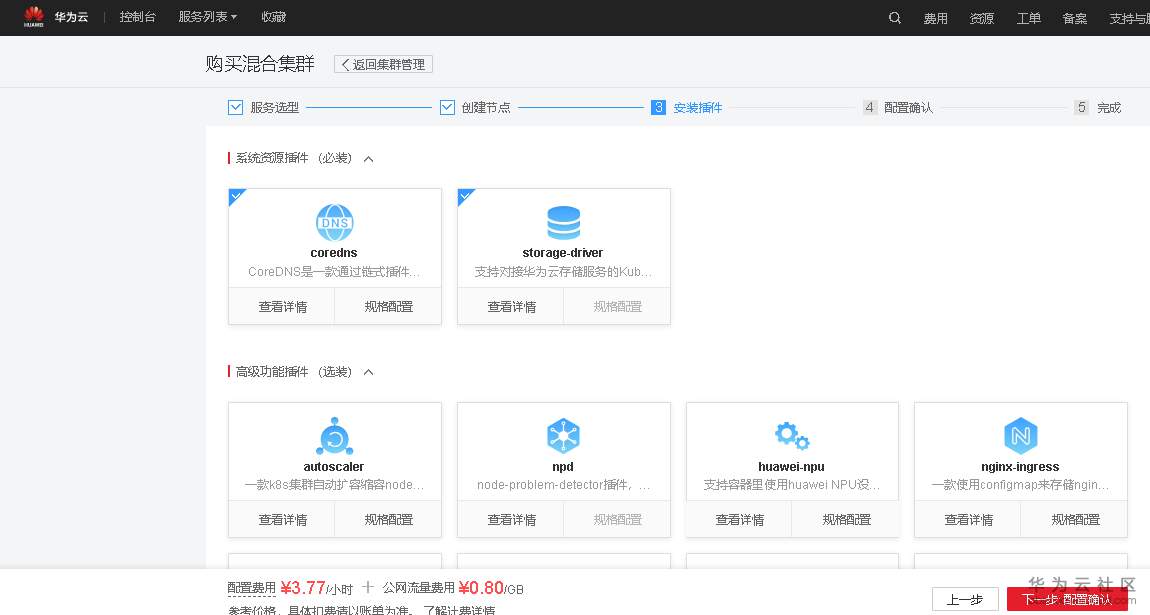Open the 了解计费详情 link

click(x=459, y=610)
